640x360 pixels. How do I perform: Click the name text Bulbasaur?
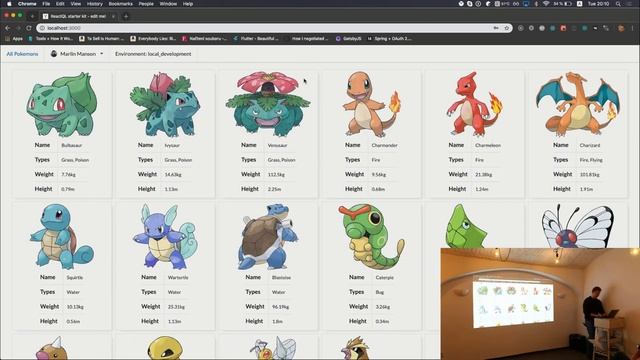[x=72, y=145]
